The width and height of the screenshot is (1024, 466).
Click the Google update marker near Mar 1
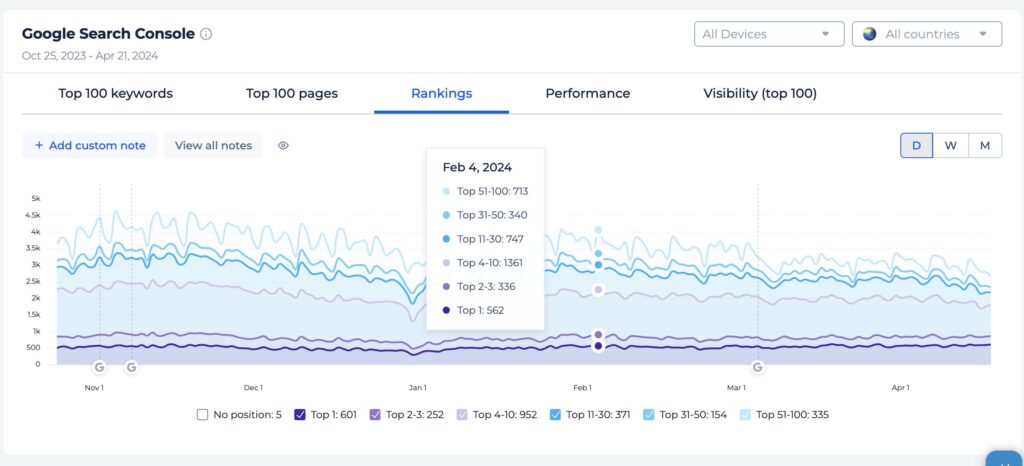pyautogui.click(x=758, y=367)
